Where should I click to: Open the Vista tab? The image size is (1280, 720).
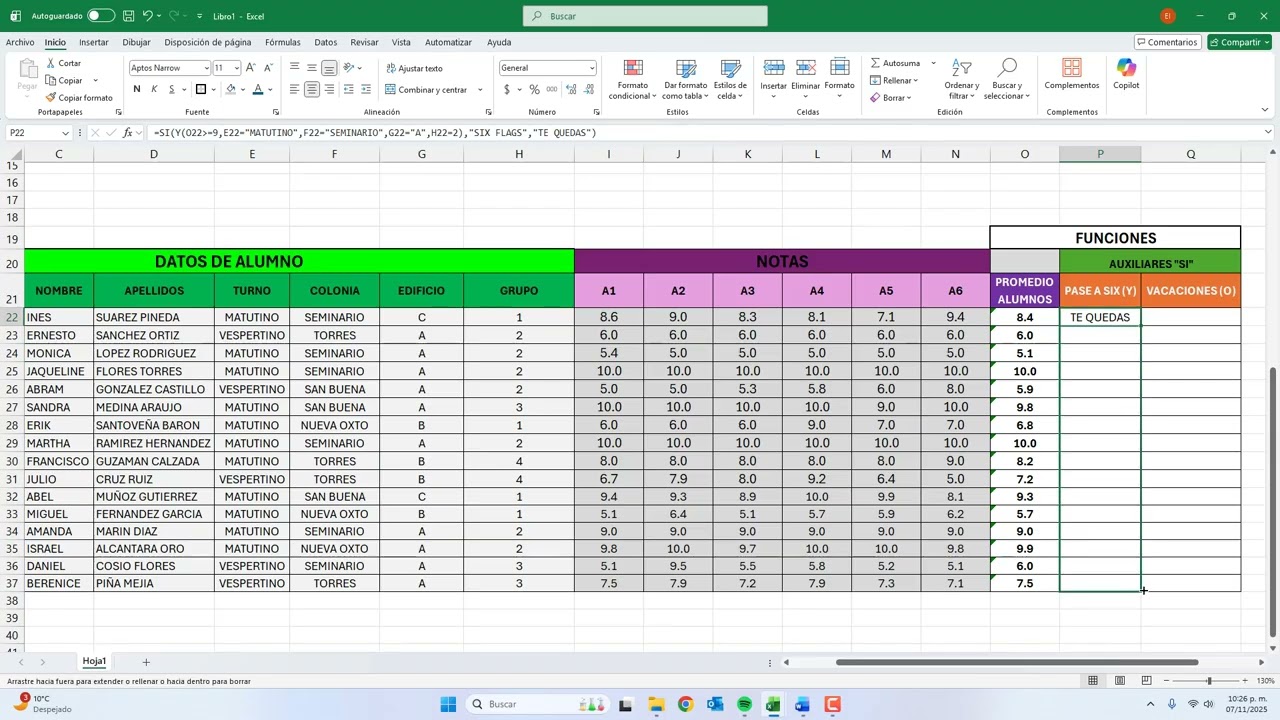(401, 43)
